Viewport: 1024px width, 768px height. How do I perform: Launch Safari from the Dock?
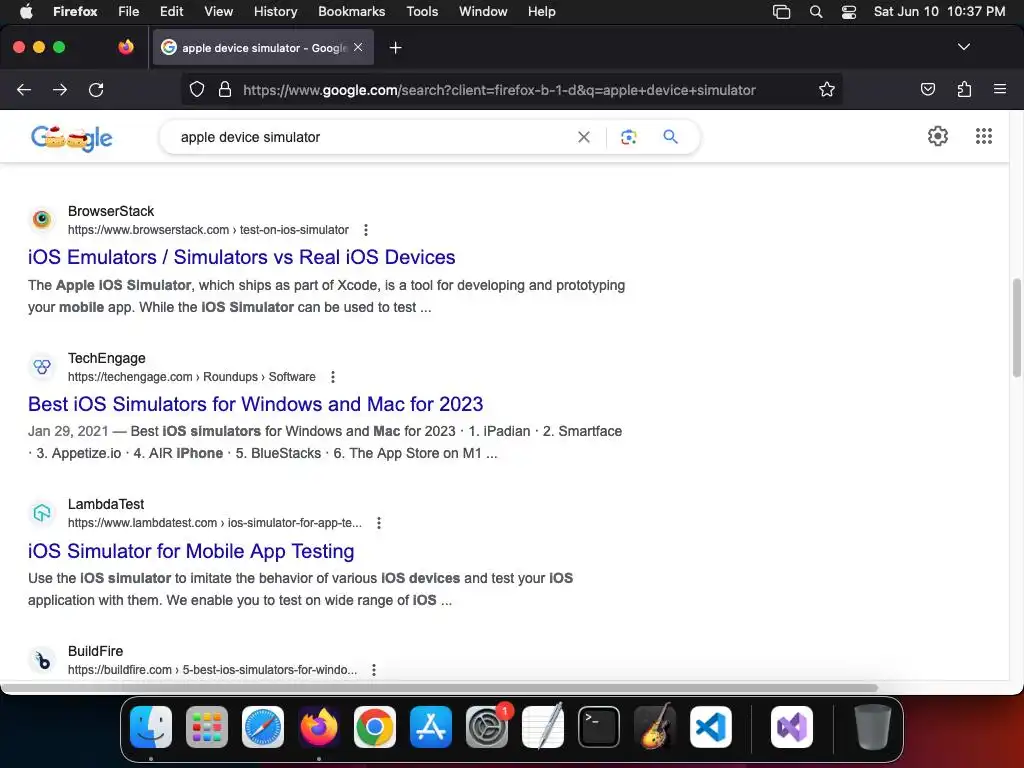tap(263, 727)
